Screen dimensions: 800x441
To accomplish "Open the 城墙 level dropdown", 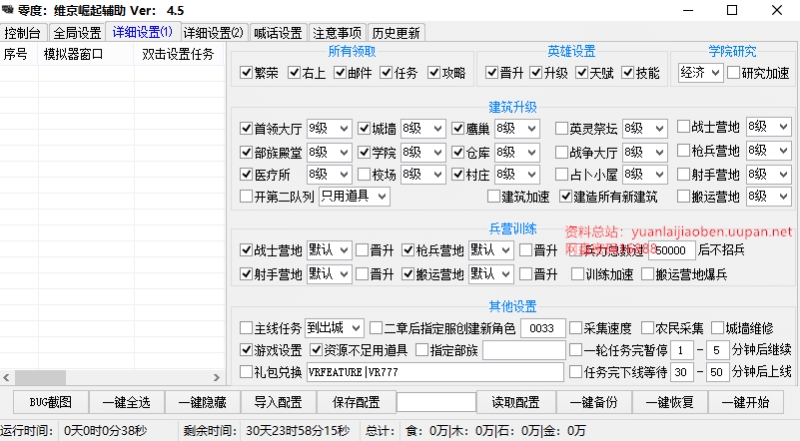I will coord(423,128).
